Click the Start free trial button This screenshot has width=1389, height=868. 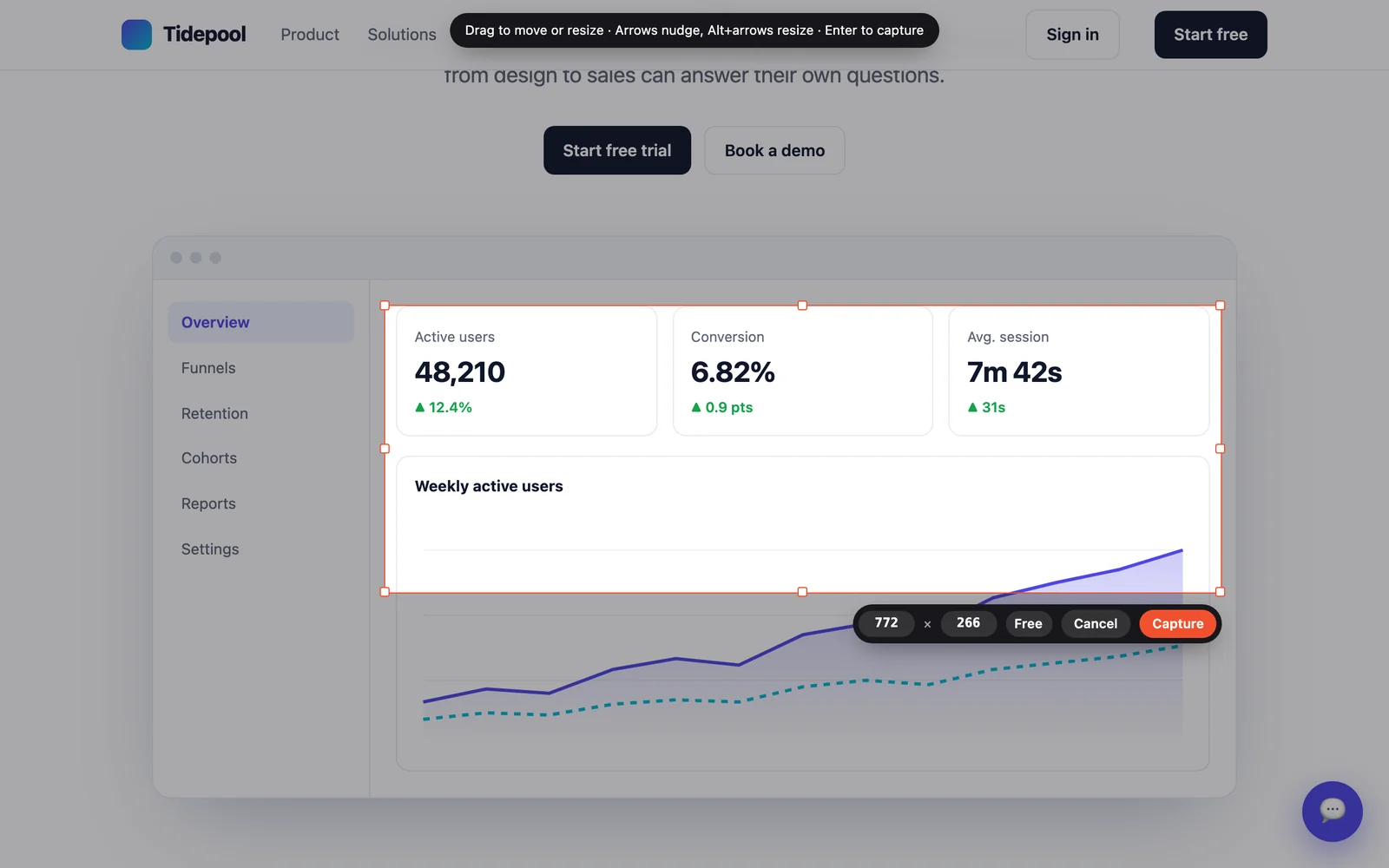617,150
